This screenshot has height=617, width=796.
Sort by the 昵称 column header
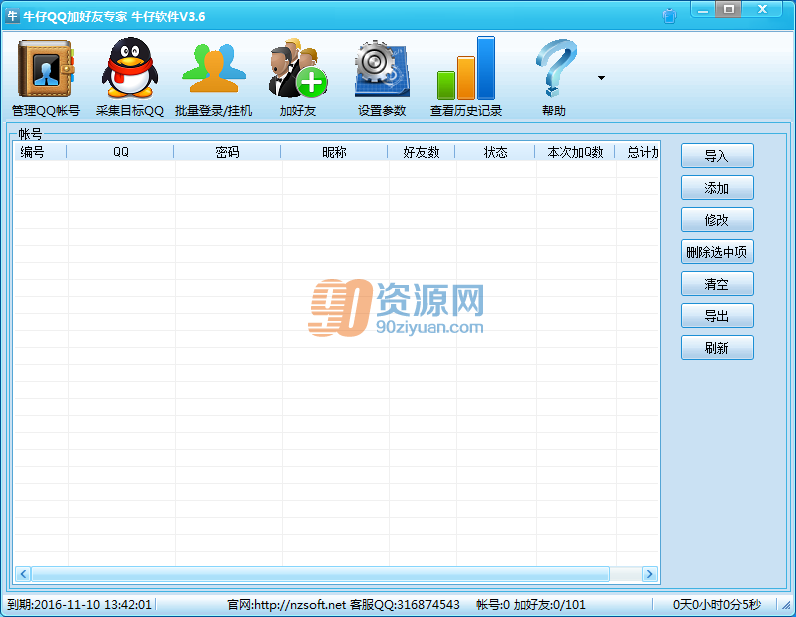click(334, 151)
